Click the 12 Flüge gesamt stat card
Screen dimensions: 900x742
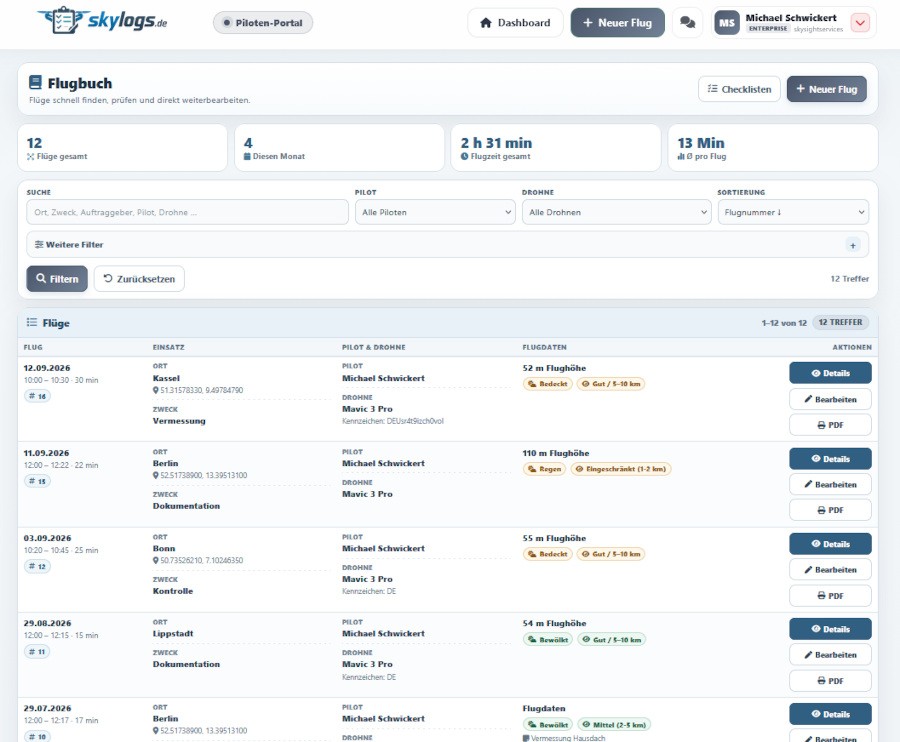tap(122, 147)
